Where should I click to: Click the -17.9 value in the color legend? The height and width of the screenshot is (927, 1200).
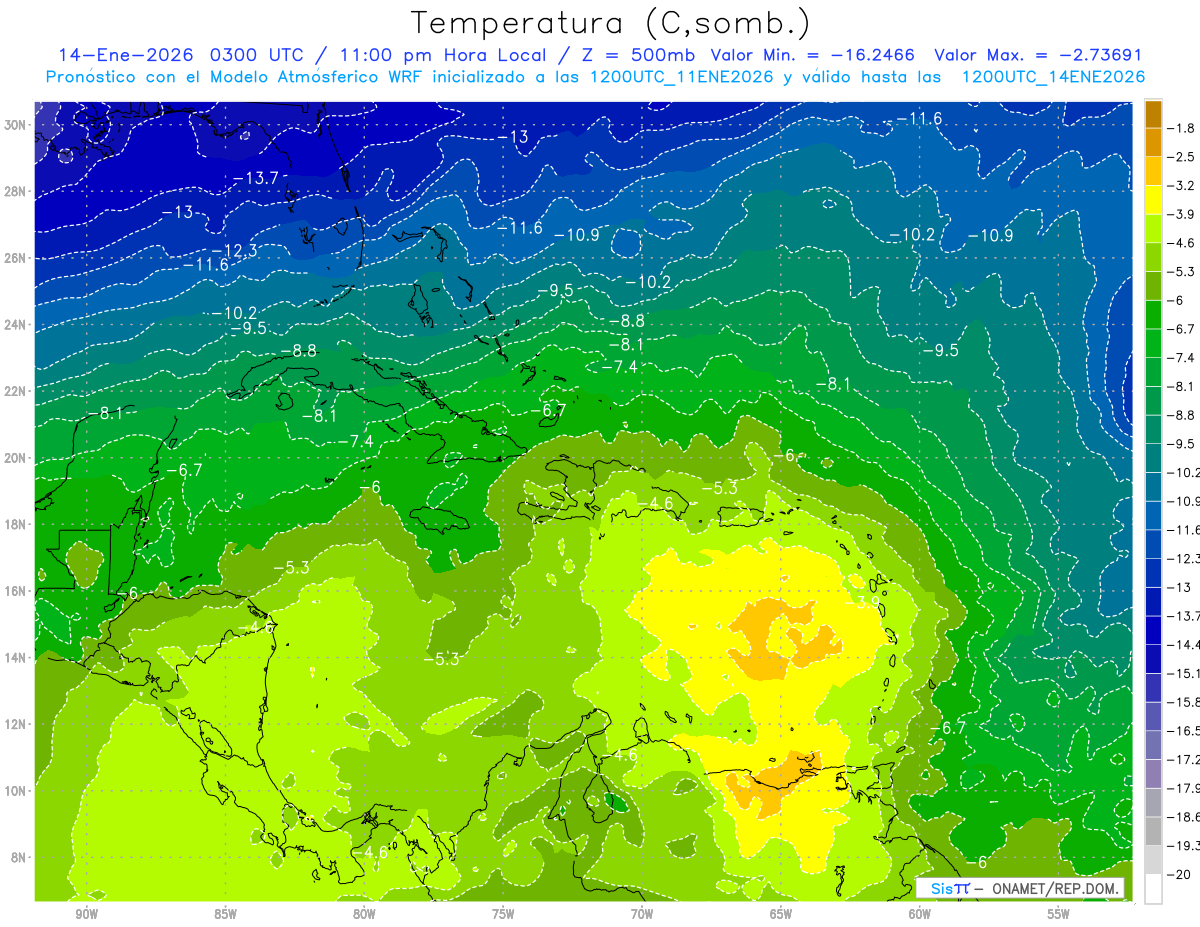click(x=1183, y=788)
